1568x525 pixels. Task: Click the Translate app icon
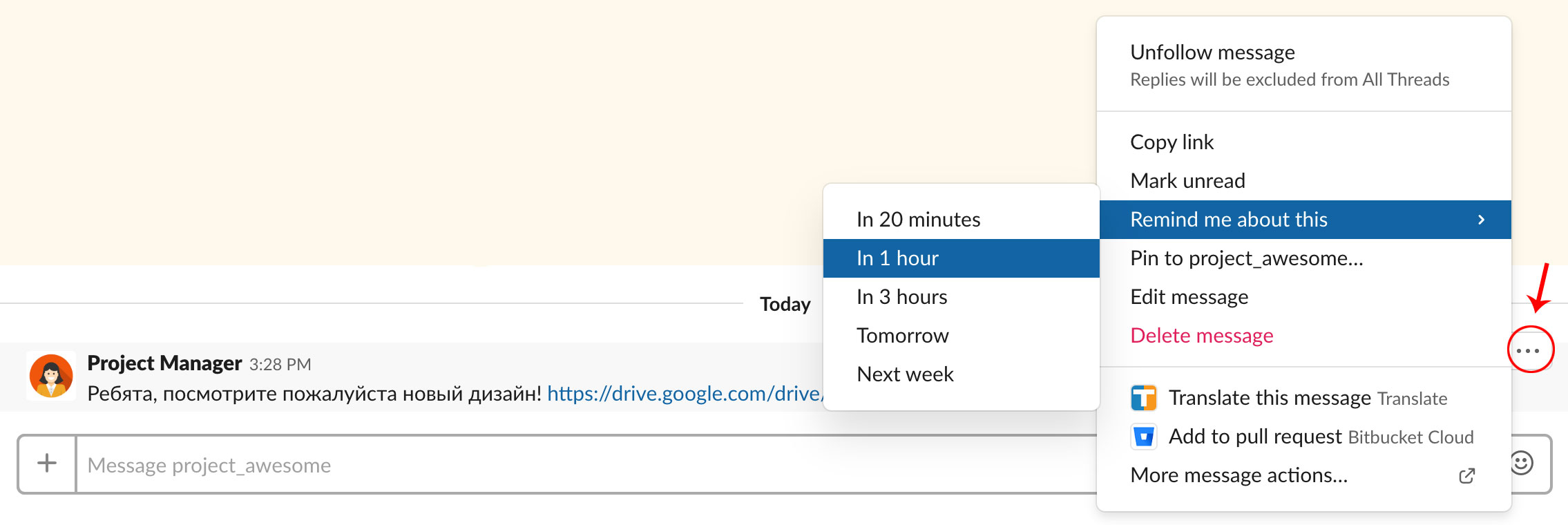tap(1143, 398)
